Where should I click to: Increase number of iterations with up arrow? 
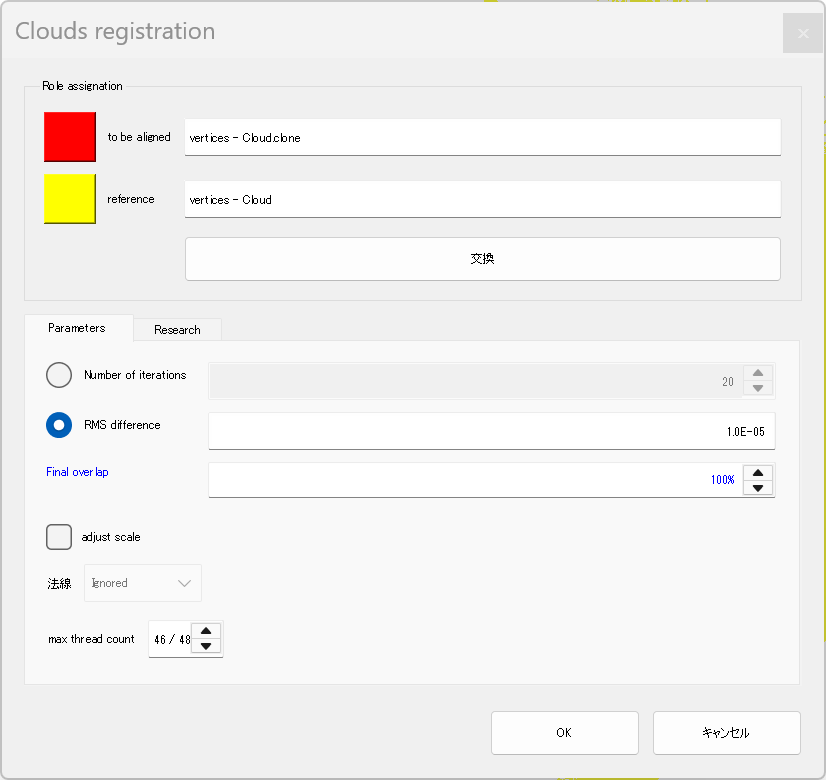point(758,373)
